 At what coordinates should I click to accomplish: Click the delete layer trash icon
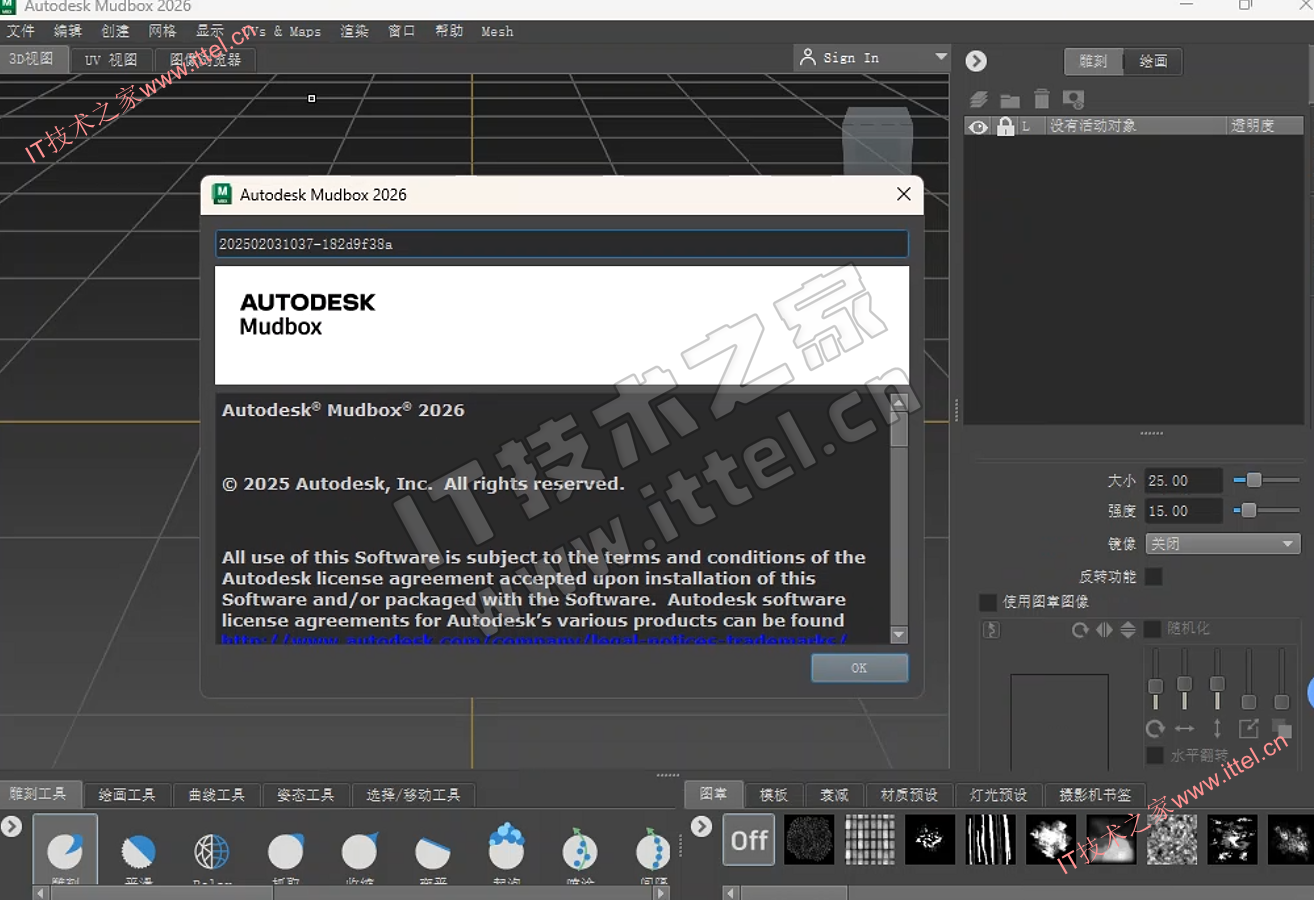(1042, 98)
